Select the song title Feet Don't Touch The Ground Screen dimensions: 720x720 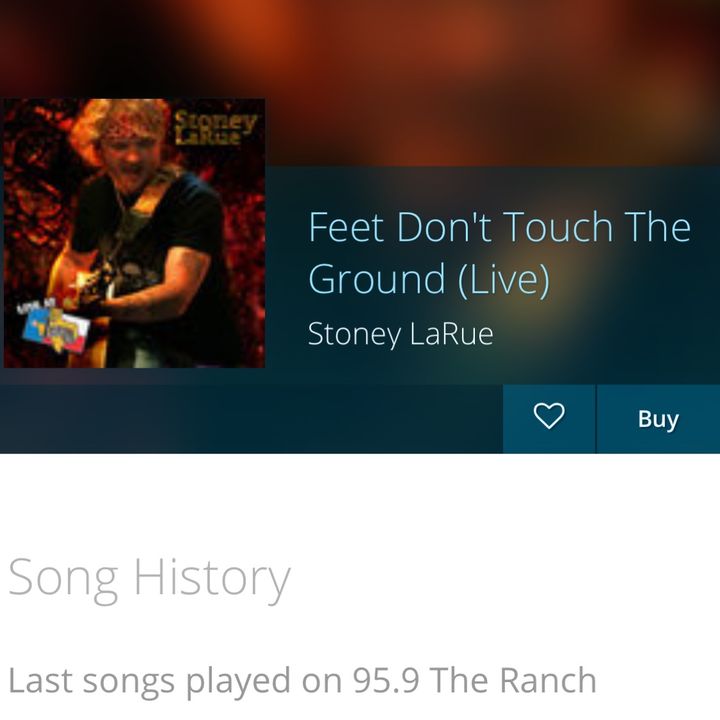pos(500,253)
